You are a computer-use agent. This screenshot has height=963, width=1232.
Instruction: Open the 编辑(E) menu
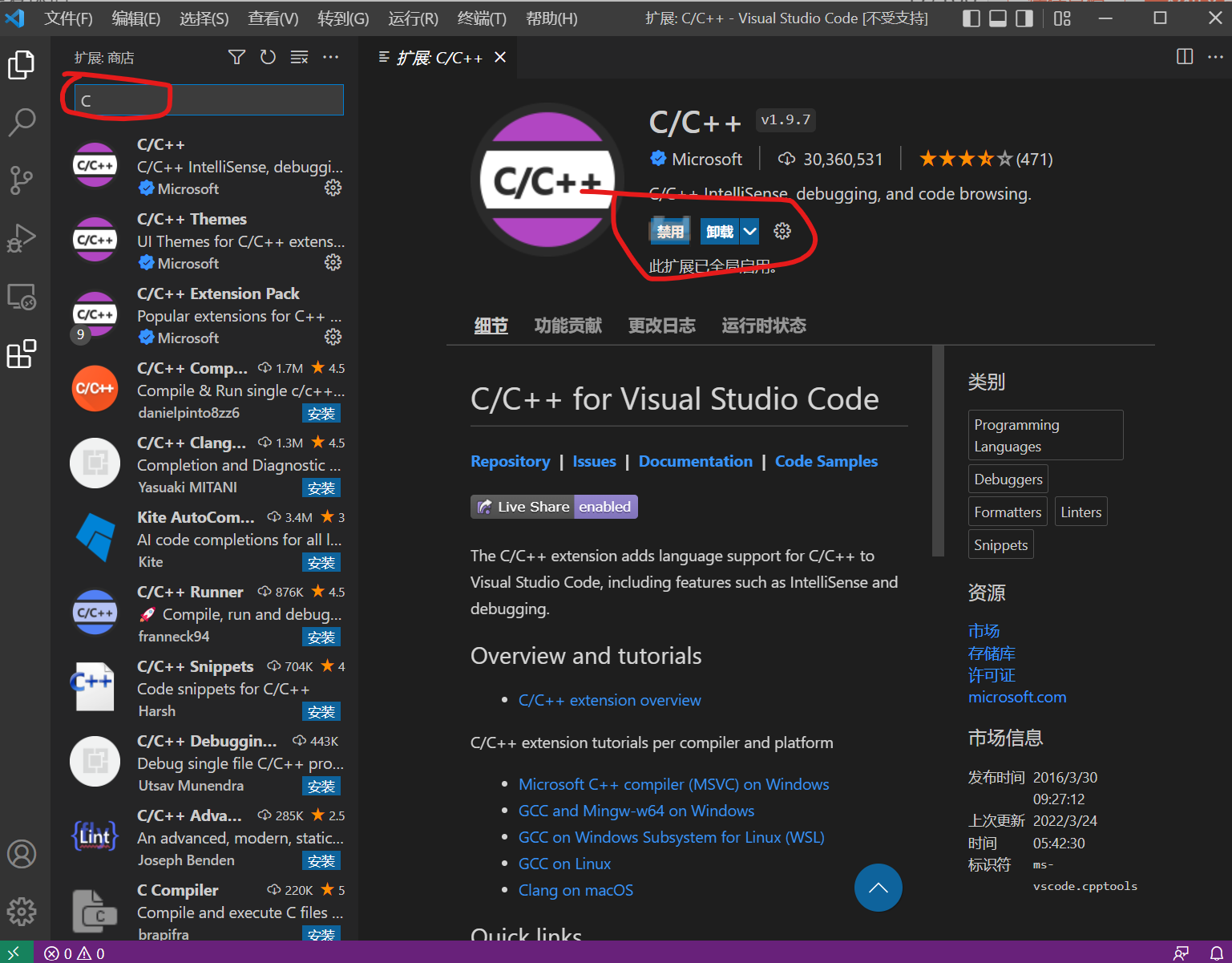(136, 18)
